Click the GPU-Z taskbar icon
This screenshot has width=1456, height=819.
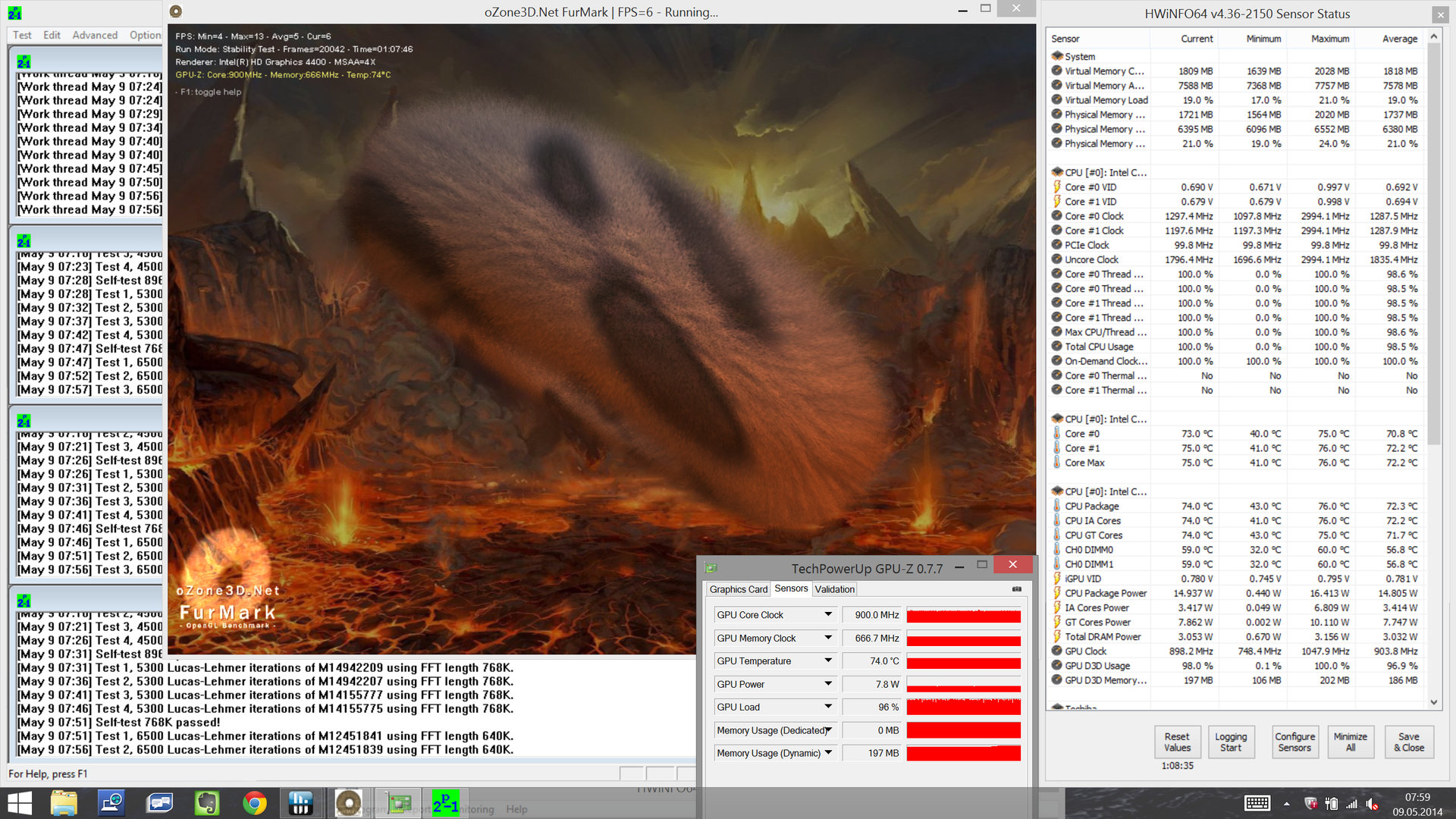tap(399, 803)
